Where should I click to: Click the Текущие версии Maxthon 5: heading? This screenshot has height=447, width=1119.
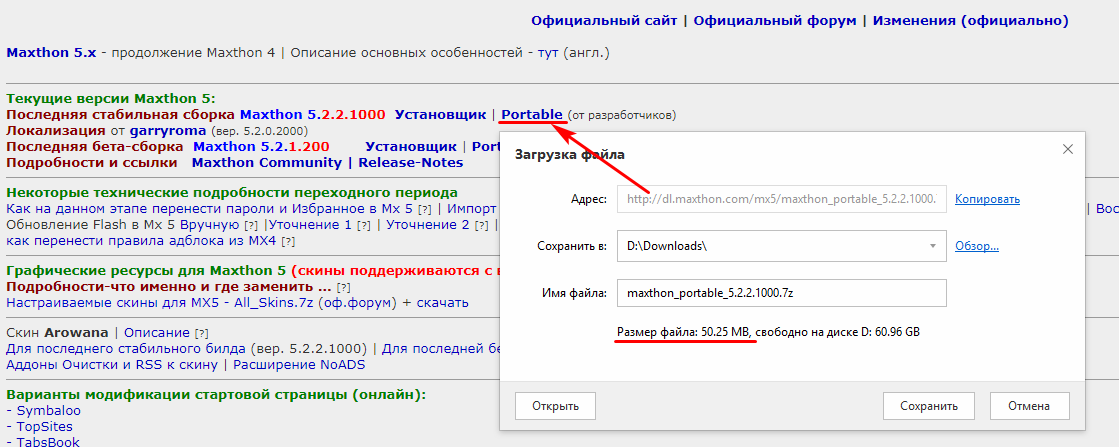click(x=111, y=99)
